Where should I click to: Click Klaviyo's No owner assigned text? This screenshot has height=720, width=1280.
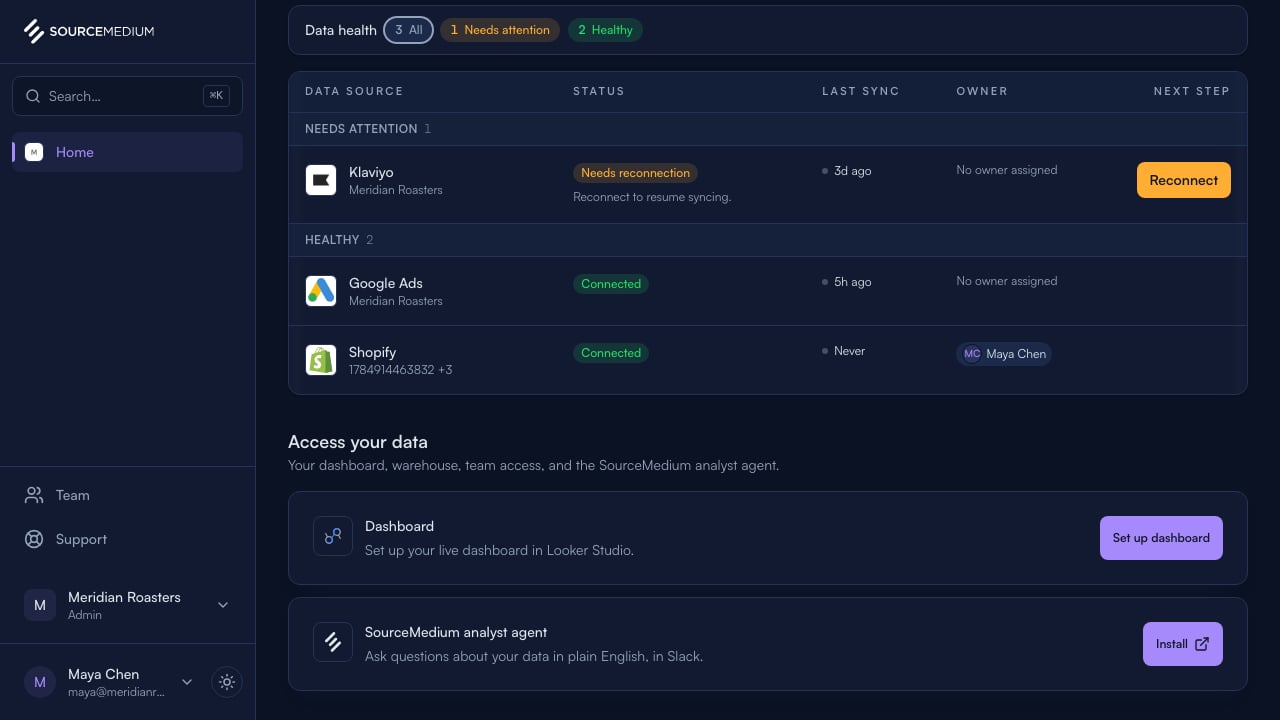tap(1006, 170)
